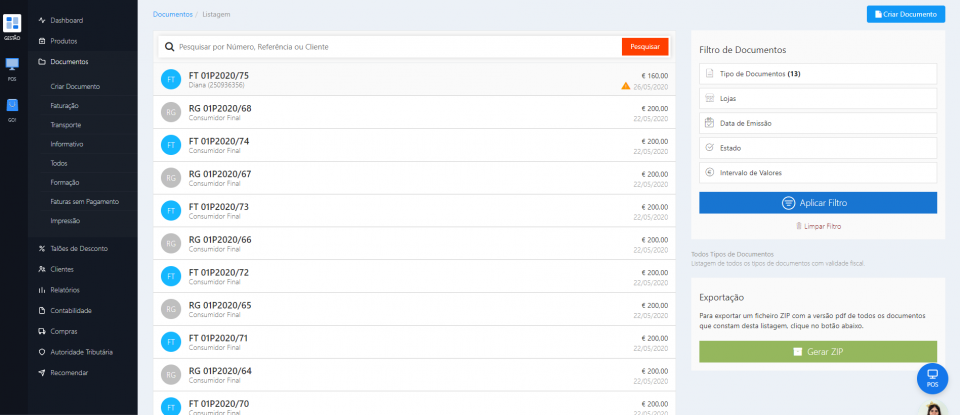Viewport: 960px width, 415px height.
Task: Select Faturação in the sidebar submenu
Action: click(x=65, y=105)
